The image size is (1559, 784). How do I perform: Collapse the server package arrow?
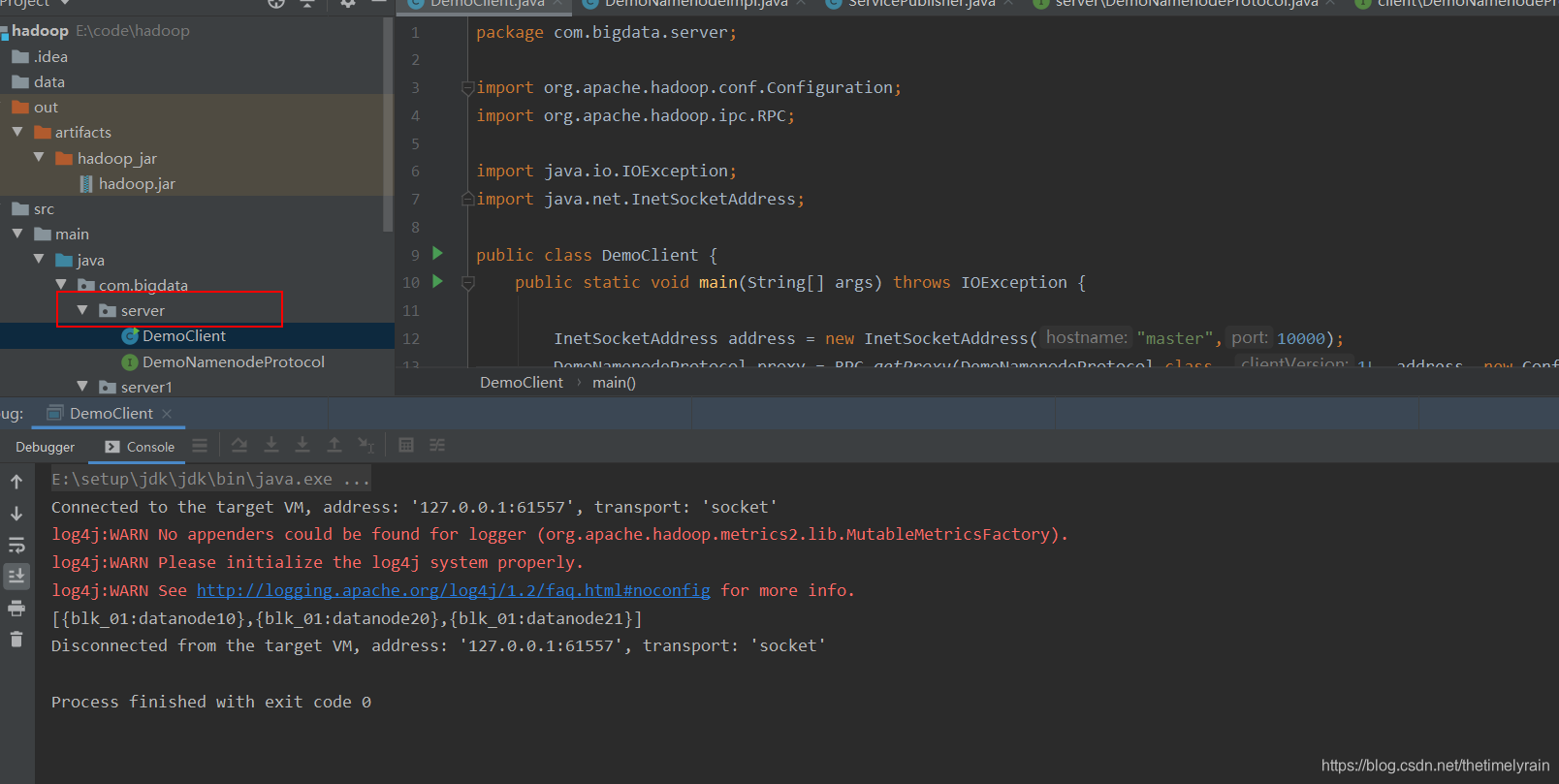(82, 310)
